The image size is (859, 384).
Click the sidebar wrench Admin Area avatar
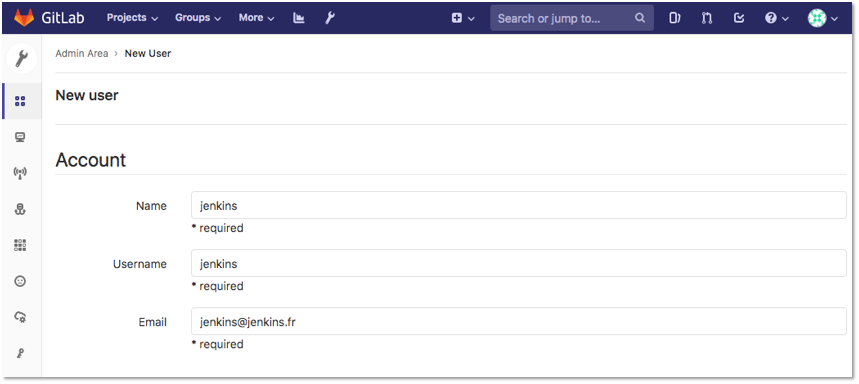tap(21, 59)
